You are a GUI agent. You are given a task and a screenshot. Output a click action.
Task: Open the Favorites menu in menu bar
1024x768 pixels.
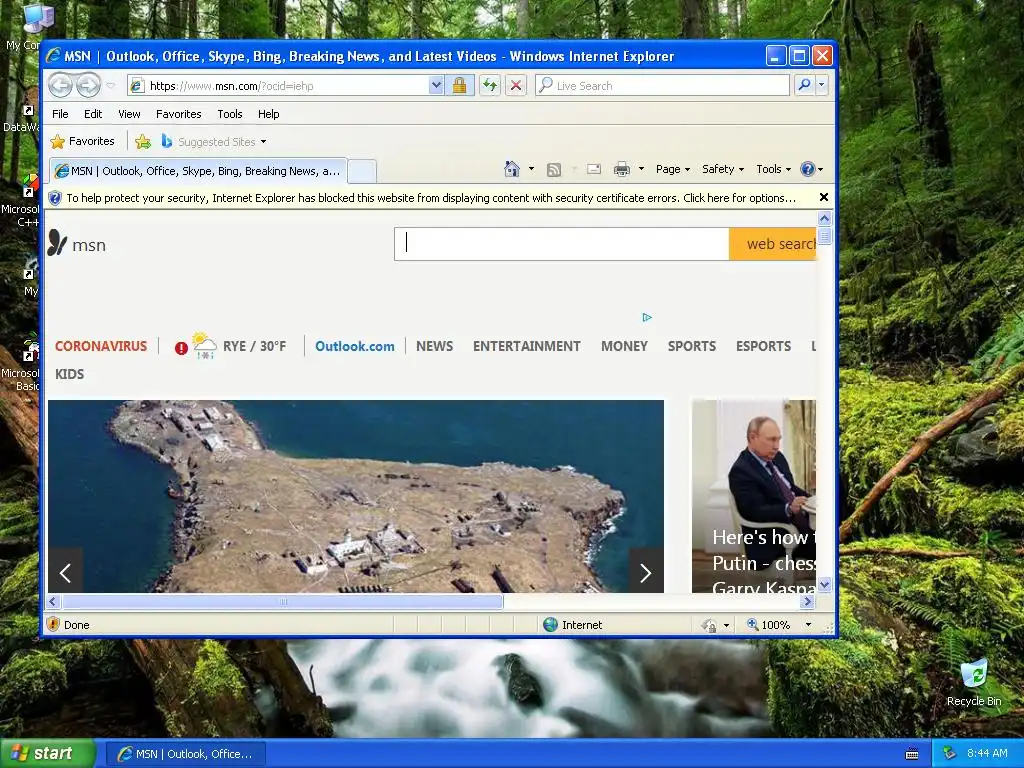[178, 114]
